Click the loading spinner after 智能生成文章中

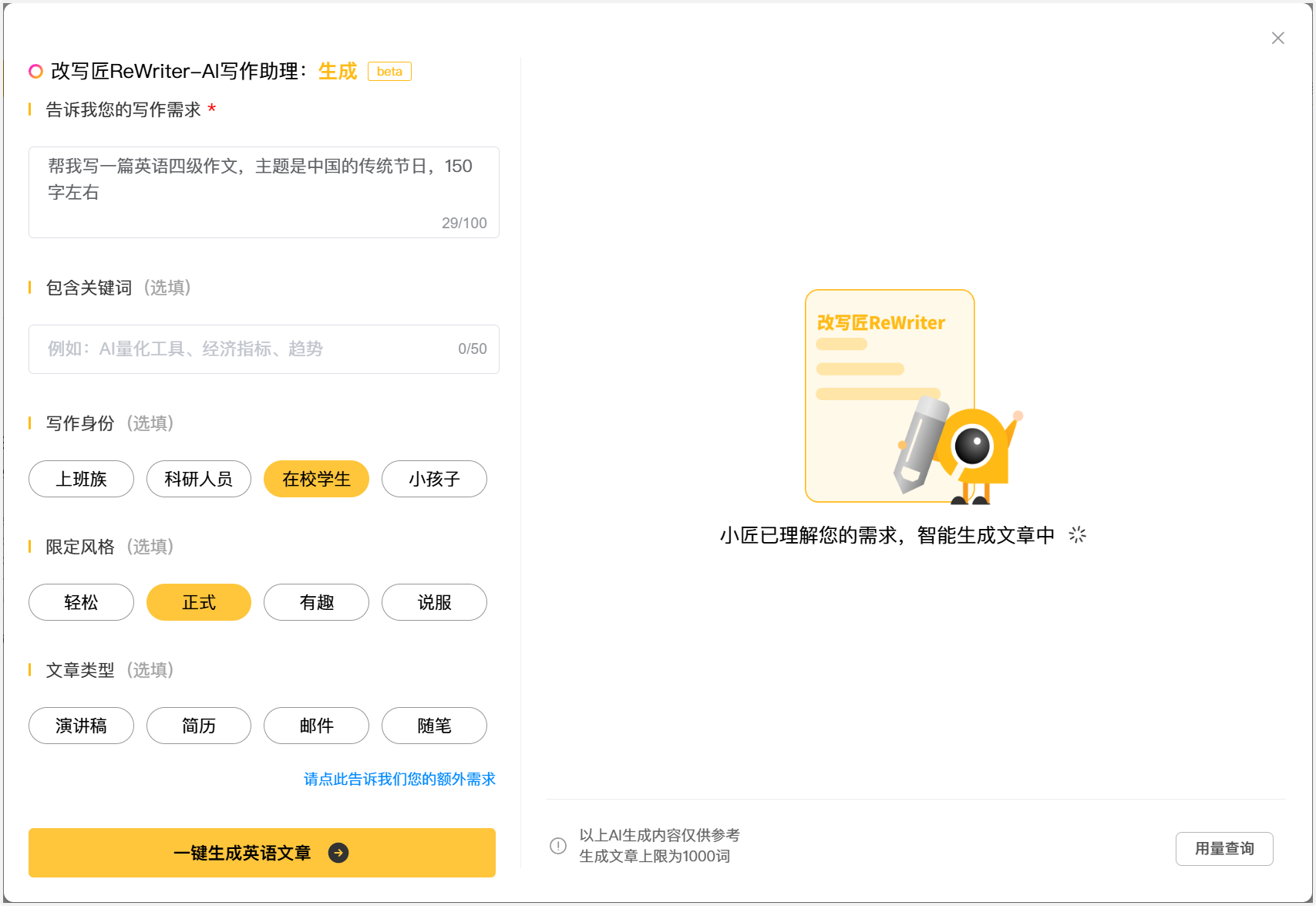click(x=1077, y=535)
